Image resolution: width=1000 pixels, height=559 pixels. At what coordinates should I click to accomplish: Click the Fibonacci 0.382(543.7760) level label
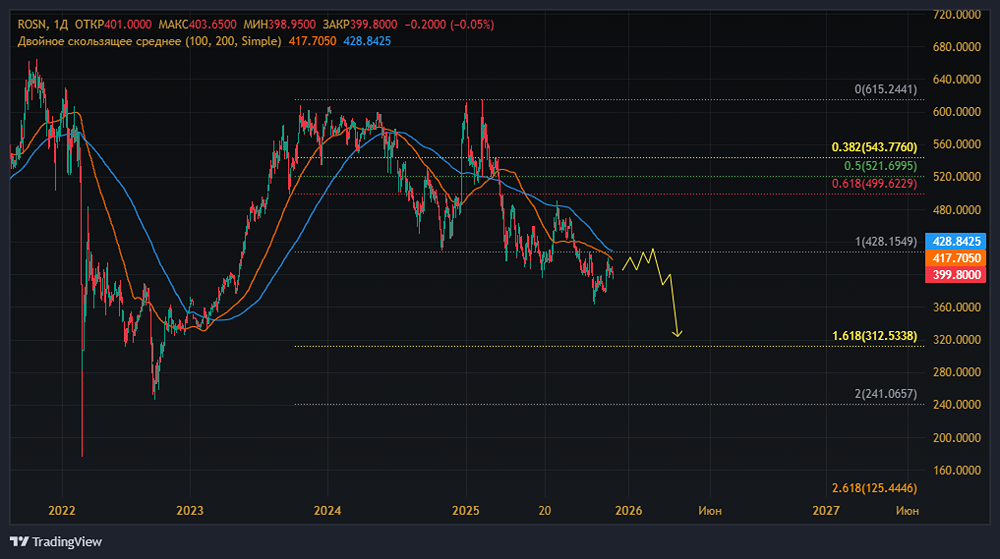[877, 147]
